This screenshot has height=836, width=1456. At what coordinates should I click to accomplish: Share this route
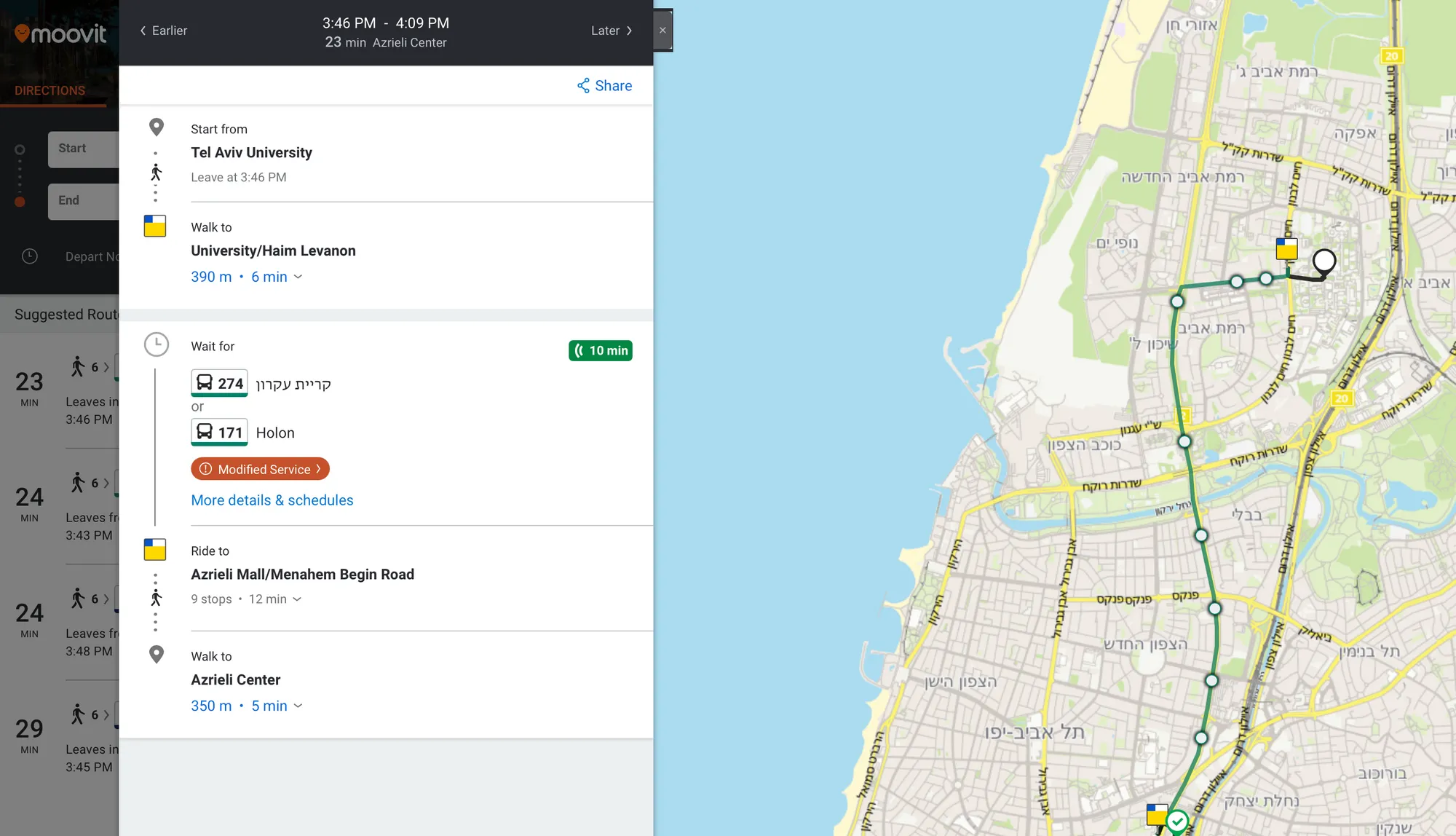click(x=604, y=86)
